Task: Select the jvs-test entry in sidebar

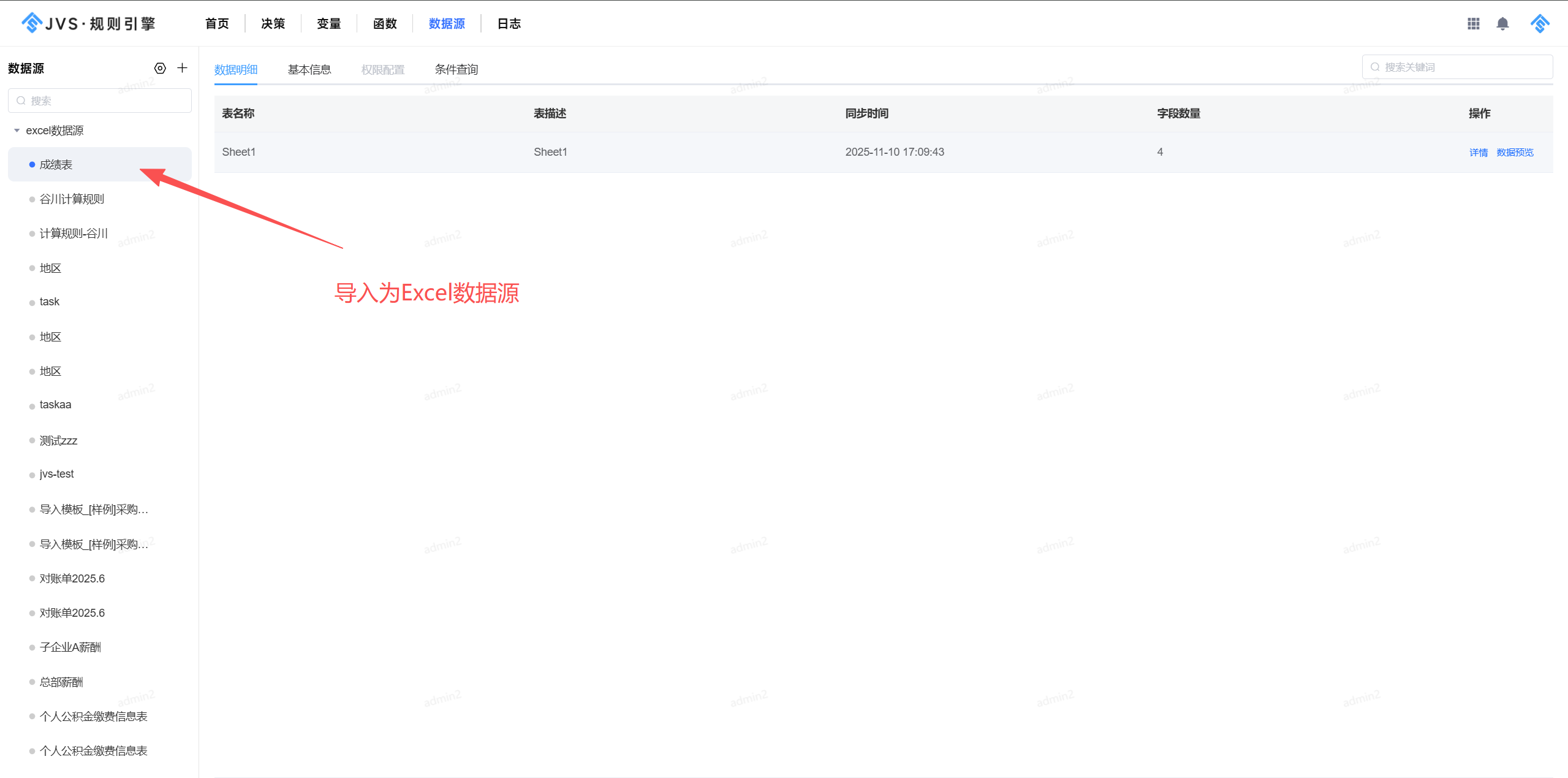Action: pyautogui.click(x=56, y=473)
